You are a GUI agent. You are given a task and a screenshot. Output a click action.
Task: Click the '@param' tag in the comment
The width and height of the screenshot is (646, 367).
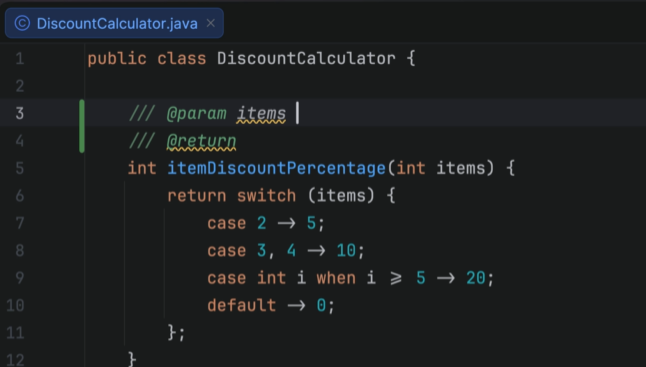pyautogui.click(x=197, y=114)
